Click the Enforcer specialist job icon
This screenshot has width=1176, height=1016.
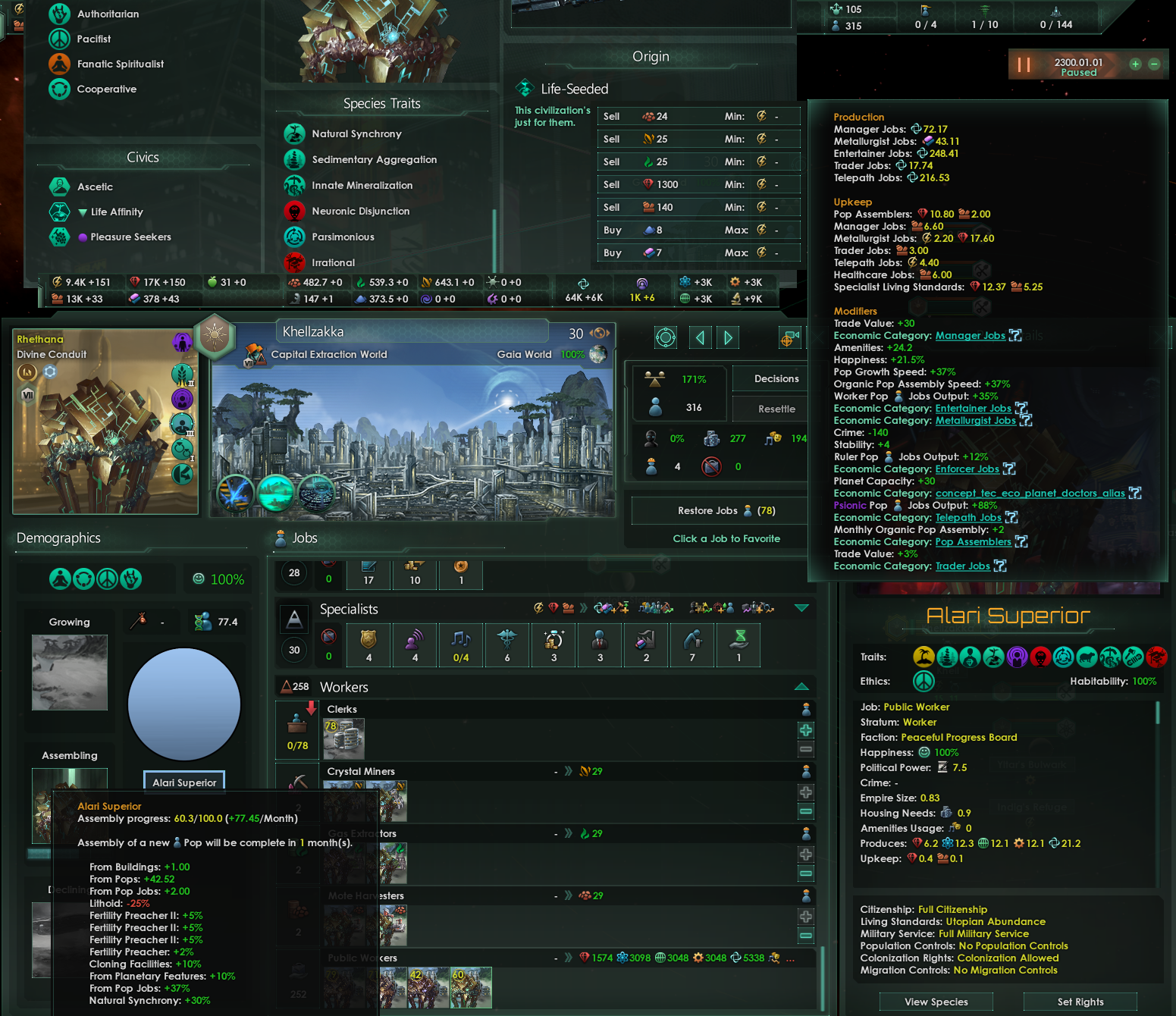point(368,644)
